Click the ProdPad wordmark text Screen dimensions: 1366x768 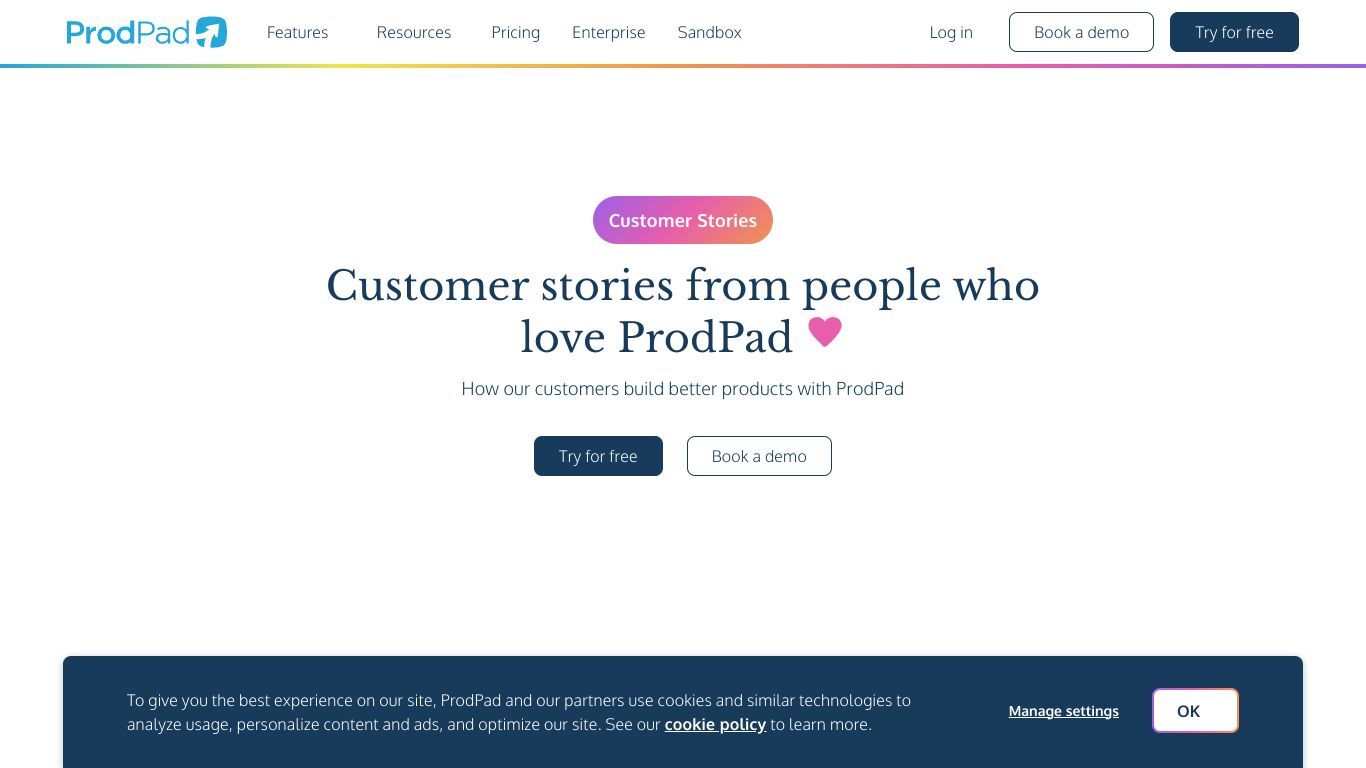click(128, 32)
